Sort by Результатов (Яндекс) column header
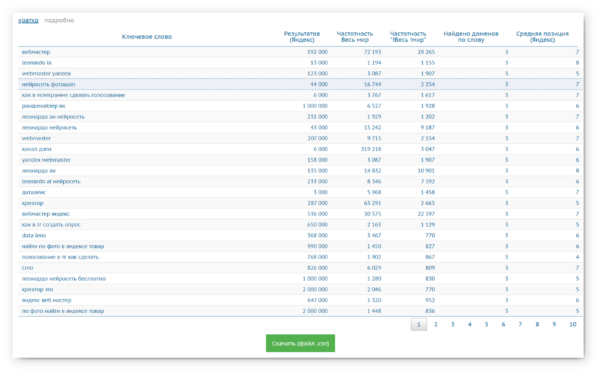This screenshot has height=374, width=600. pos(302,37)
